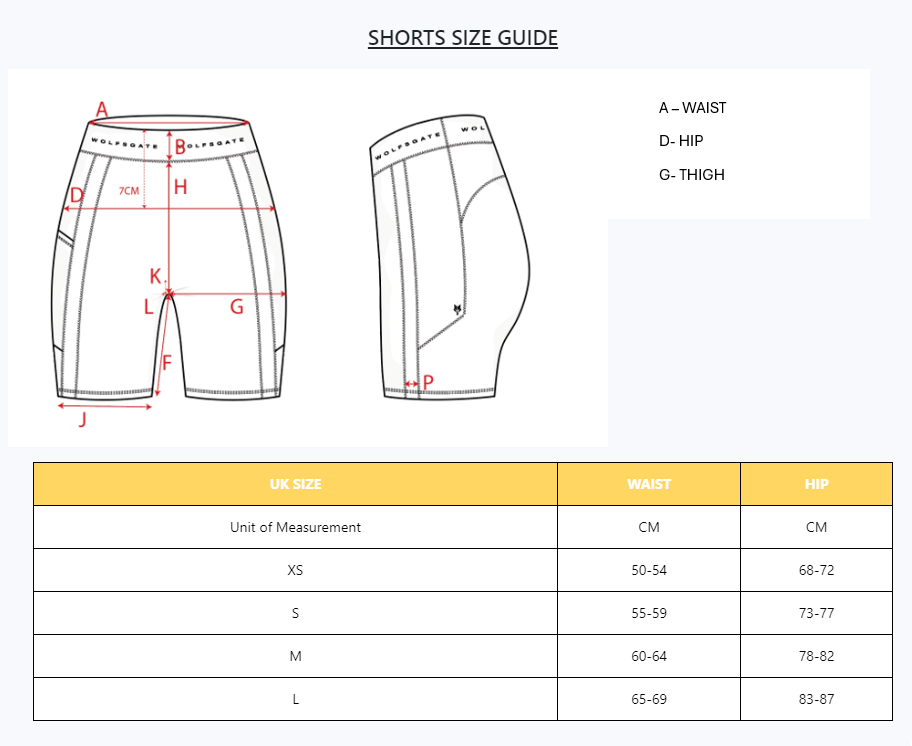The image size is (912, 746).
Task: Select the XS size row label
Action: (295, 570)
